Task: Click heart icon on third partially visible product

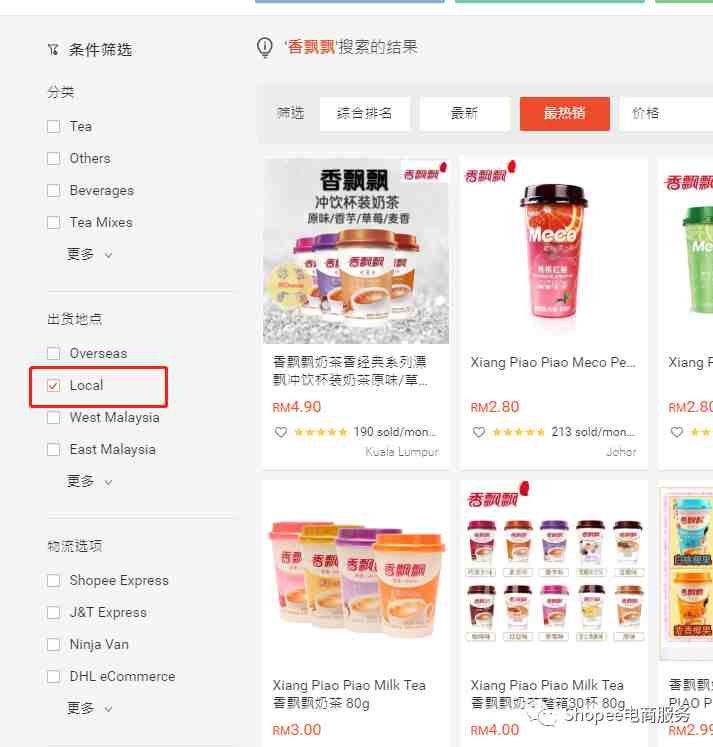Action: [677, 432]
